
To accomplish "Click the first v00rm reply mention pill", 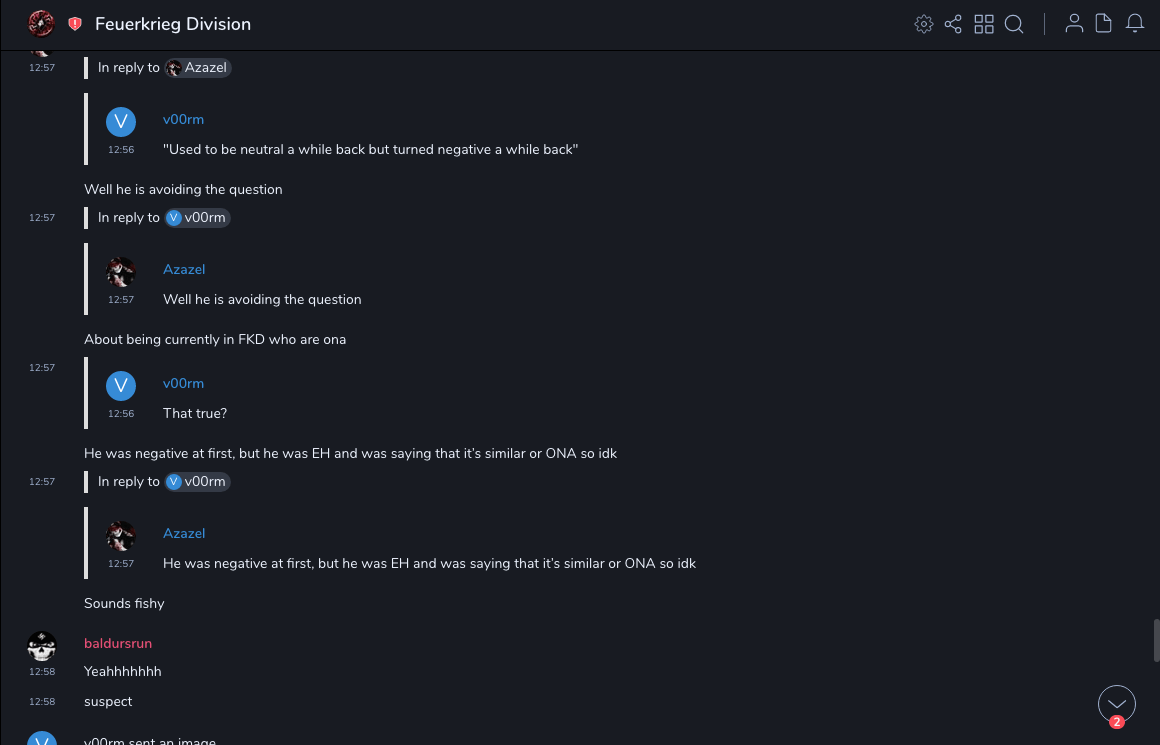I will tap(198, 218).
